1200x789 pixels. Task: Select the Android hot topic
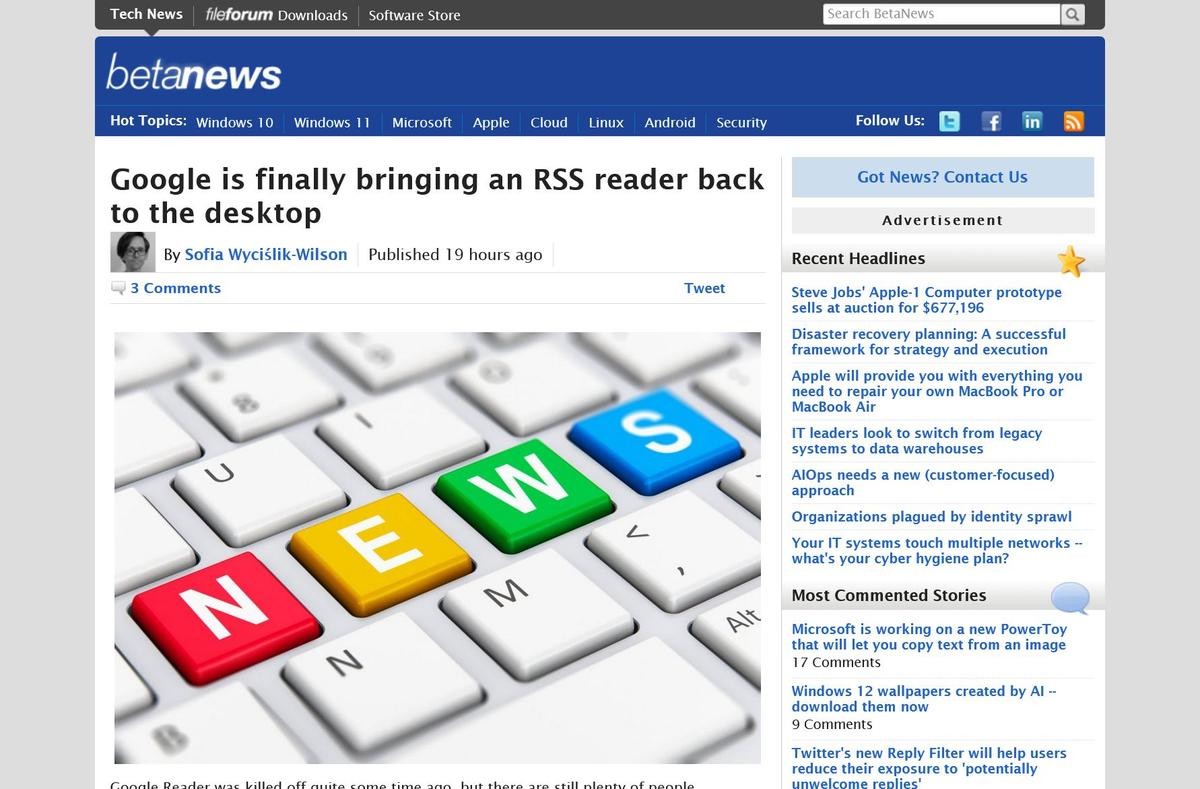click(670, 122)
